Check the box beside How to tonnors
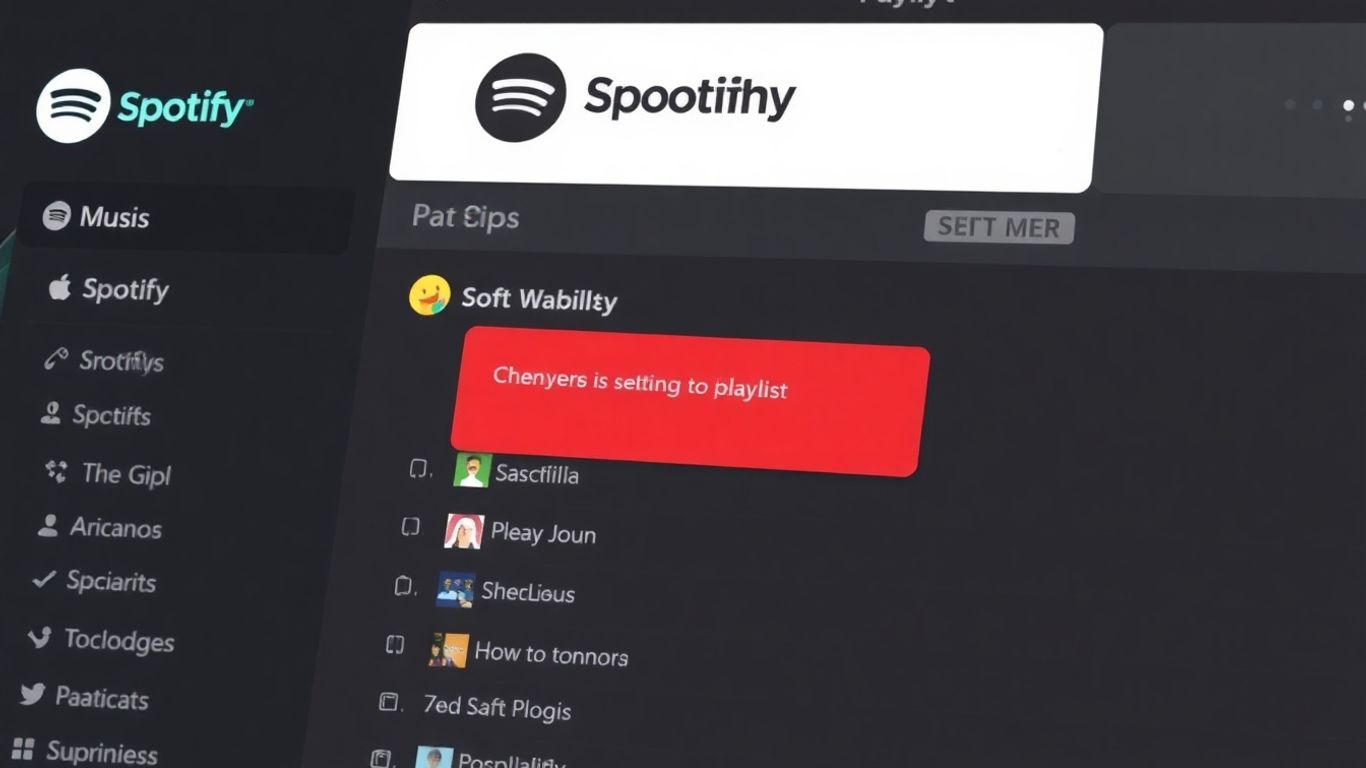Screen dimensions: 1366x768 point(395,645)
